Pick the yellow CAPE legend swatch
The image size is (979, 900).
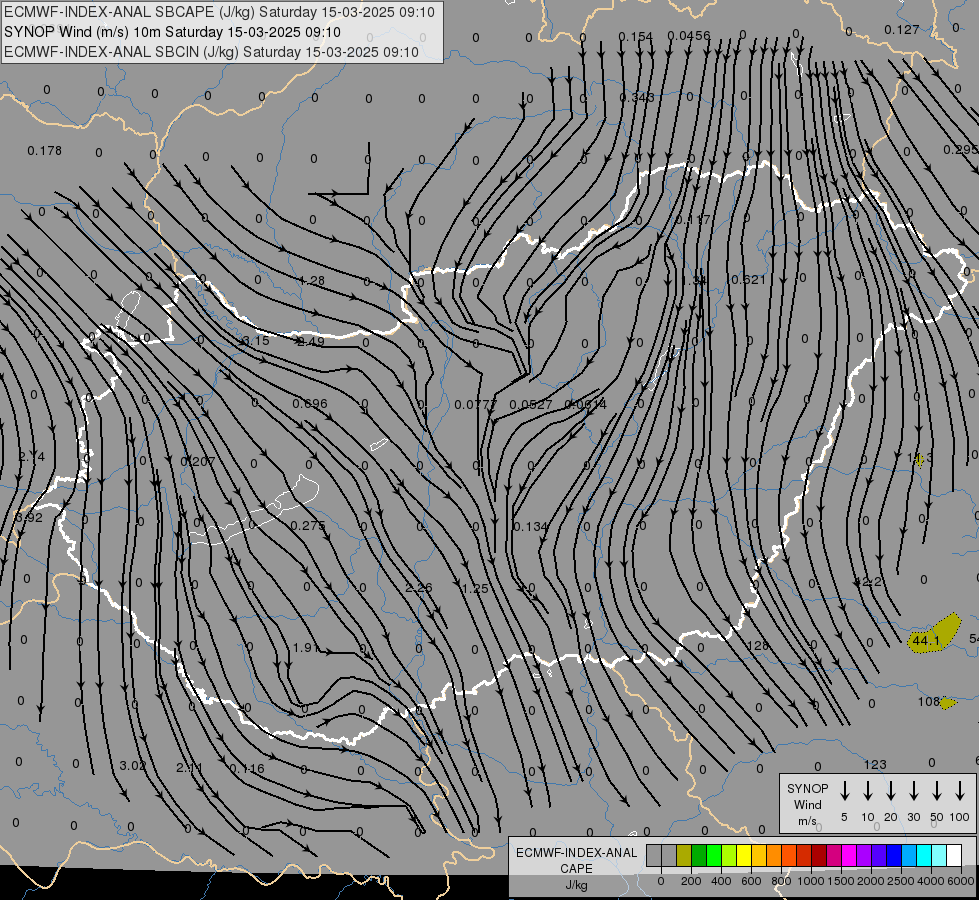(x=744, y=856)
